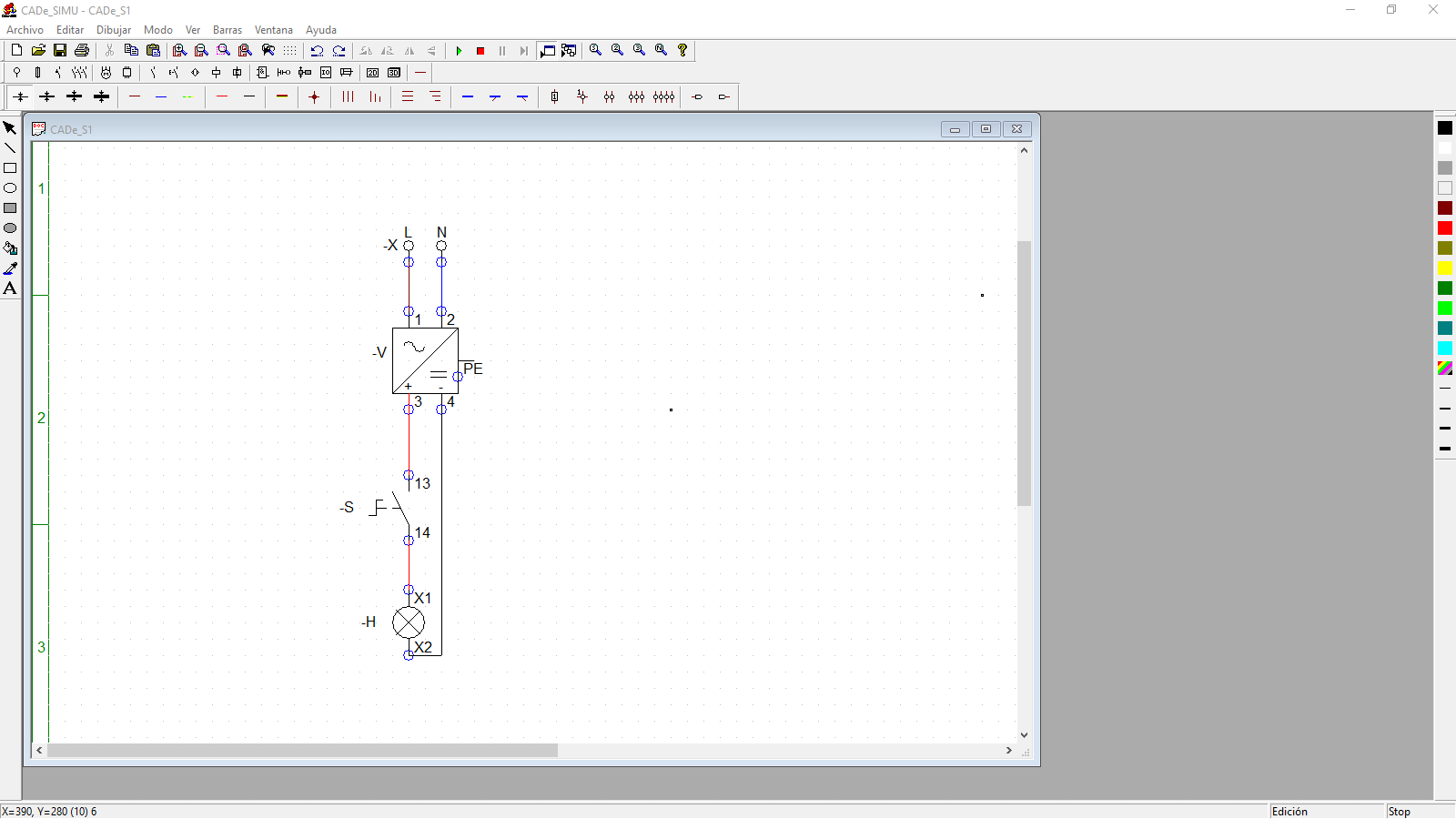
Task: Click the Edición status bar field
Action: (1326, 812)
